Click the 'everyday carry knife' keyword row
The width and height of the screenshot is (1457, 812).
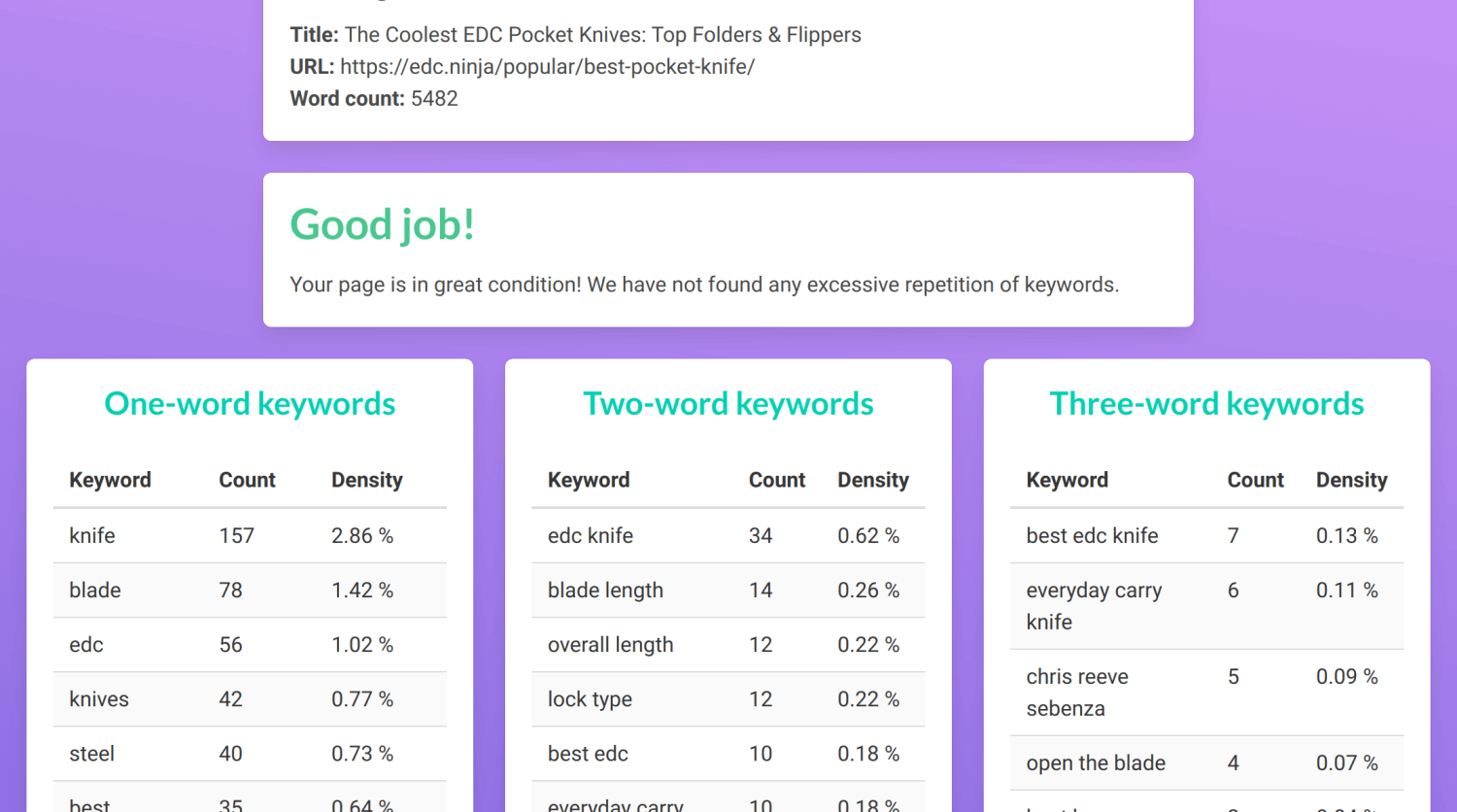pyautogui.click(x=1206, y=606)
